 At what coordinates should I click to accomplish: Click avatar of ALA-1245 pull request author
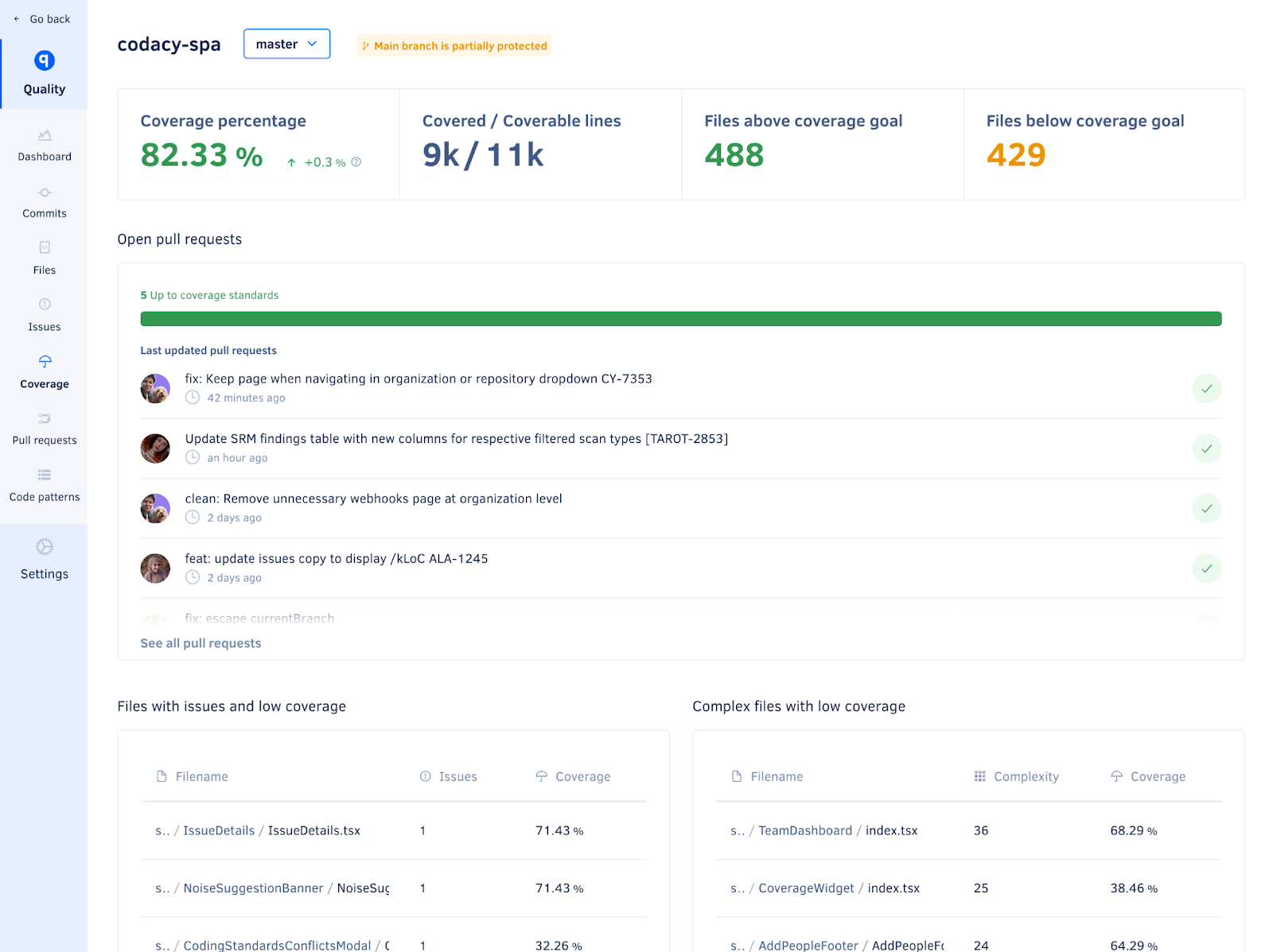pos(155,569)
